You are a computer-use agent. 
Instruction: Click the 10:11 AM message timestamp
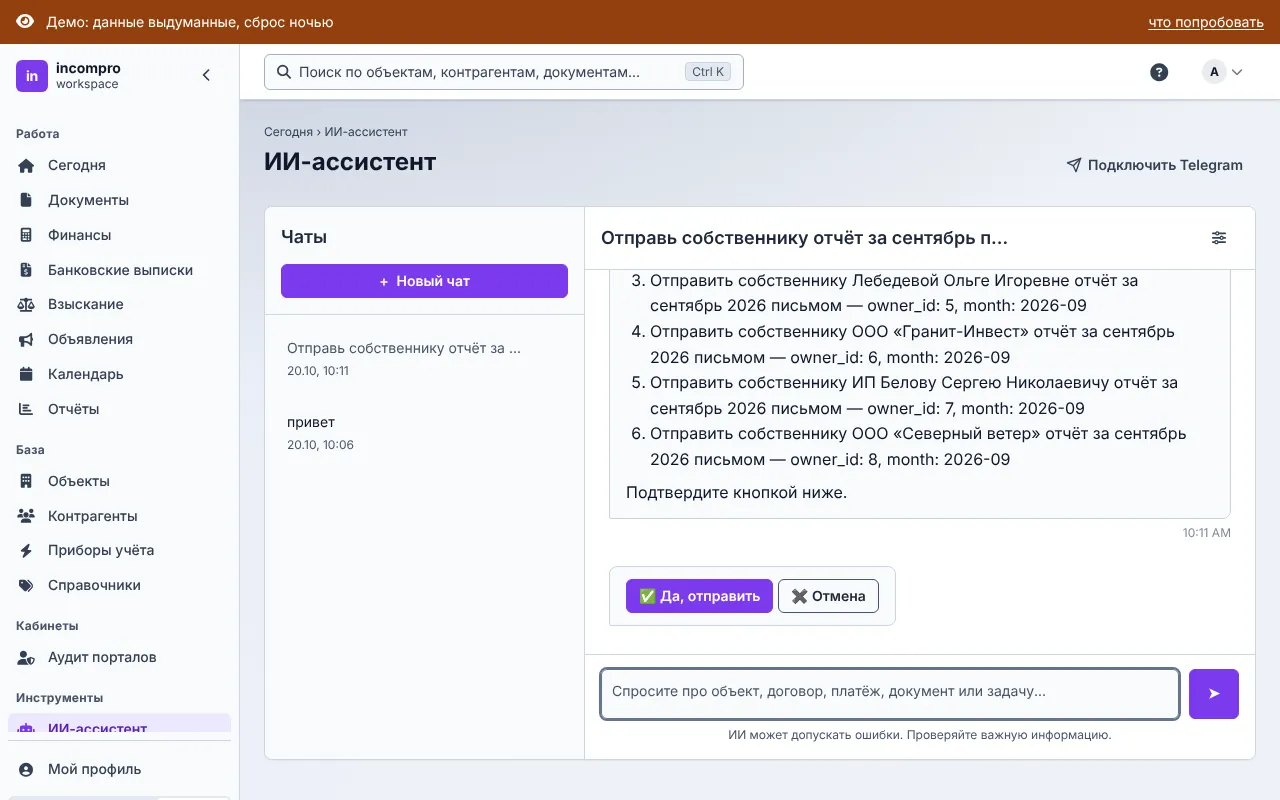pos(1207,533)
